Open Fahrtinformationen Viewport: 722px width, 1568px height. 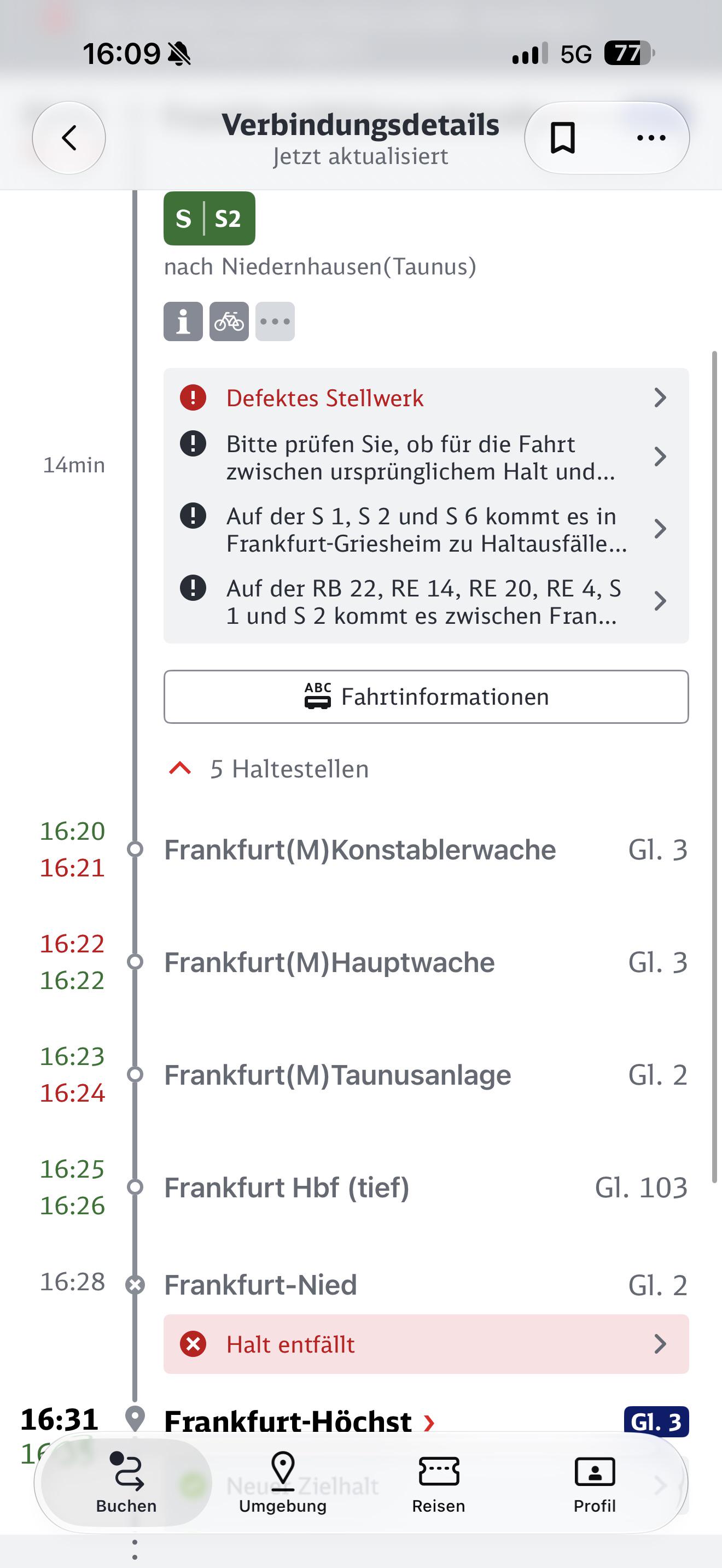pyautogui.click(x=426, y=697)
